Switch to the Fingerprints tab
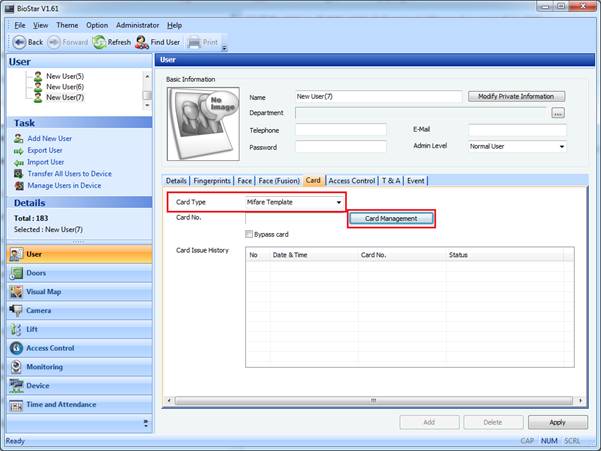Viewport: 601px width, 451px height. click(212, 181)
